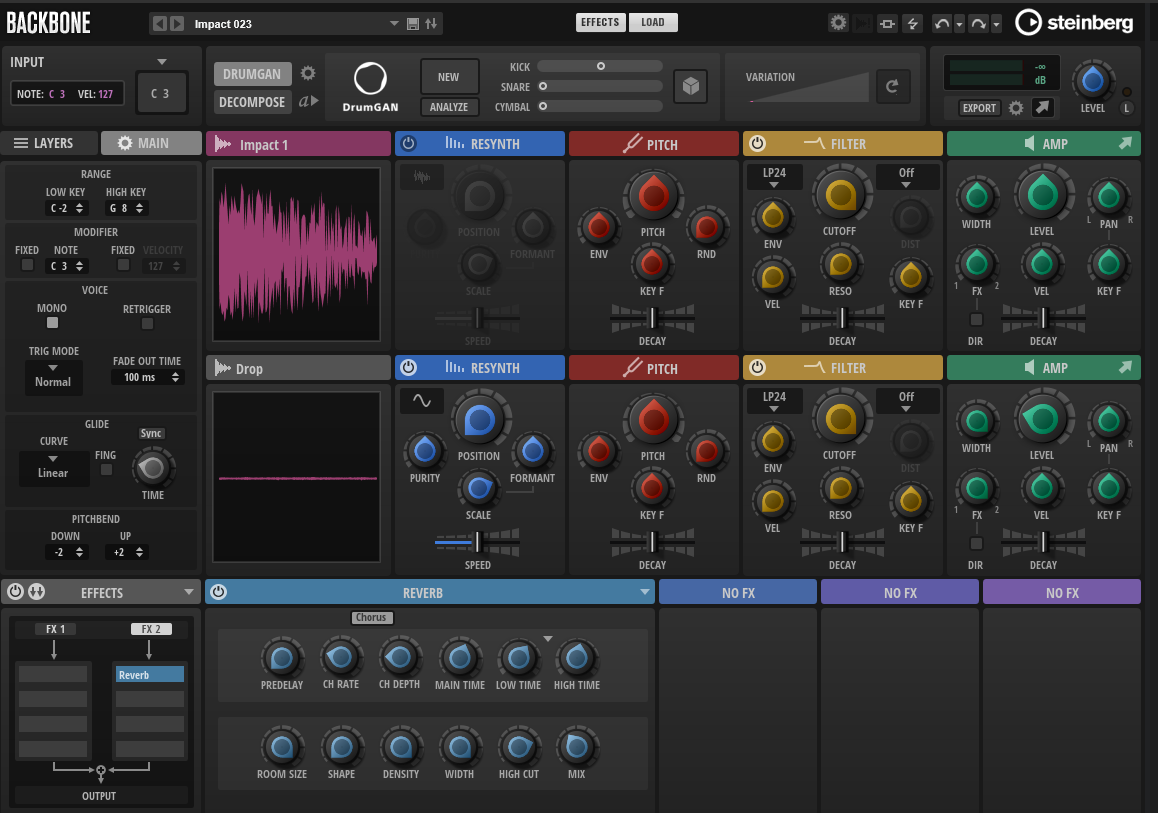This screenshot has height=813, width=1158.
Task: Click the Impact 1 waveform display
Action: point(296,255)
